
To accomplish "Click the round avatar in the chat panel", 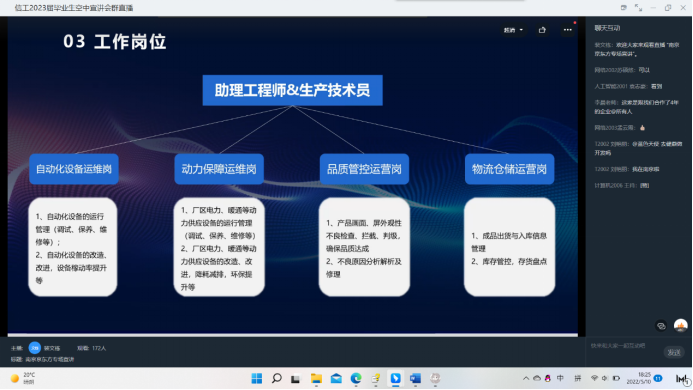I will 681,325.
